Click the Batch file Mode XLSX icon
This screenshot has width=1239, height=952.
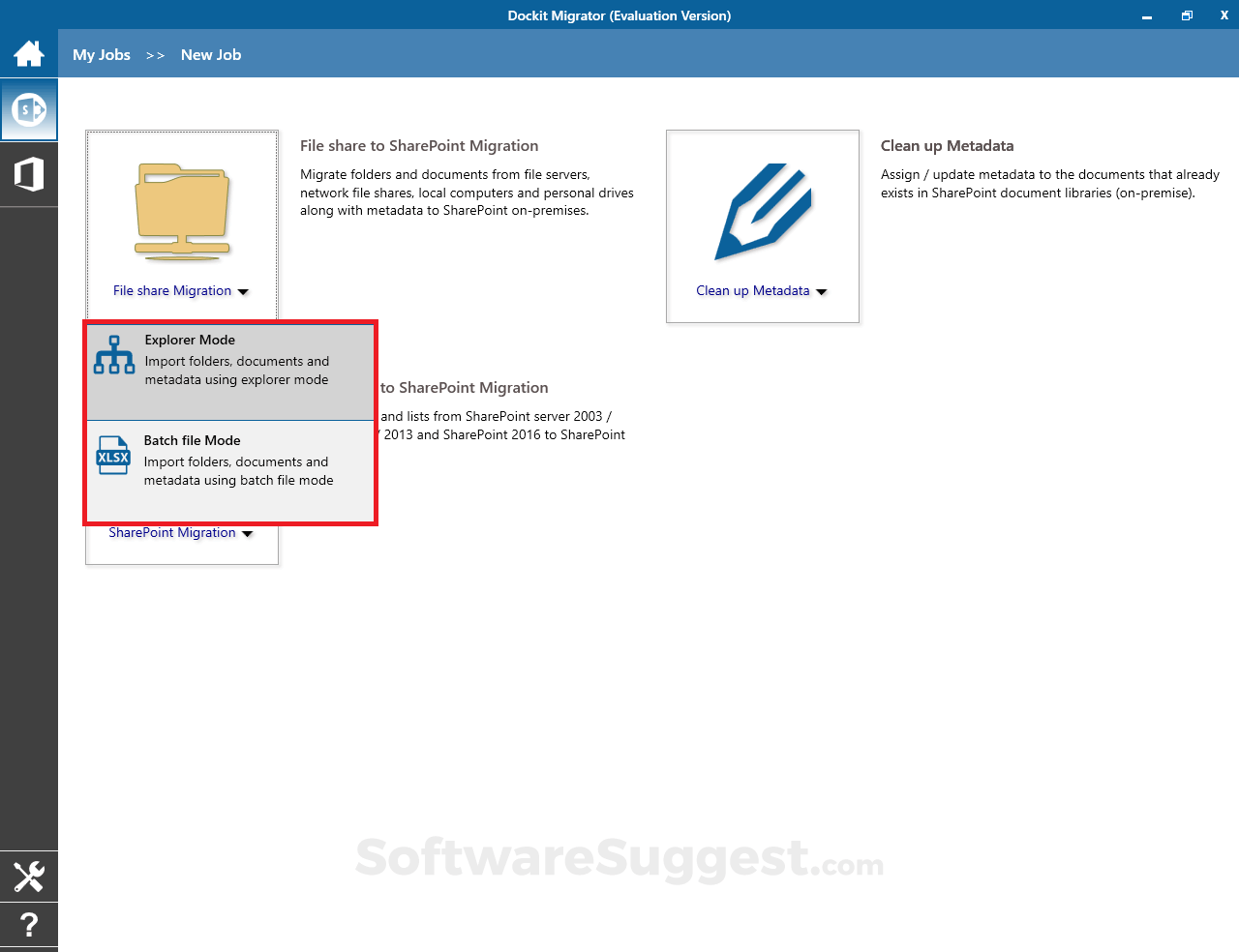point(113,456)
